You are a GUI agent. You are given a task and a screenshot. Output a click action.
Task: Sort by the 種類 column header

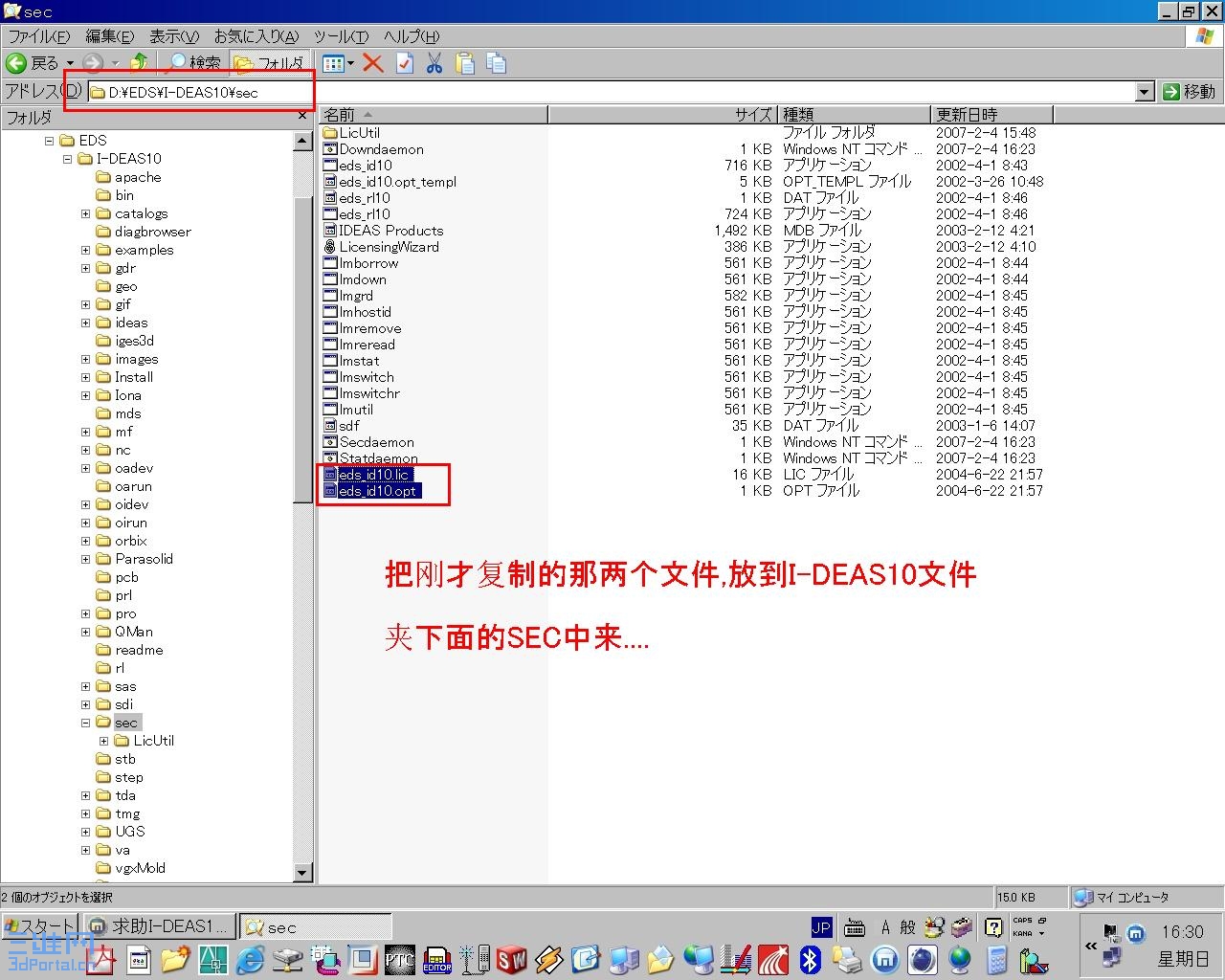[x=855, y=115]
